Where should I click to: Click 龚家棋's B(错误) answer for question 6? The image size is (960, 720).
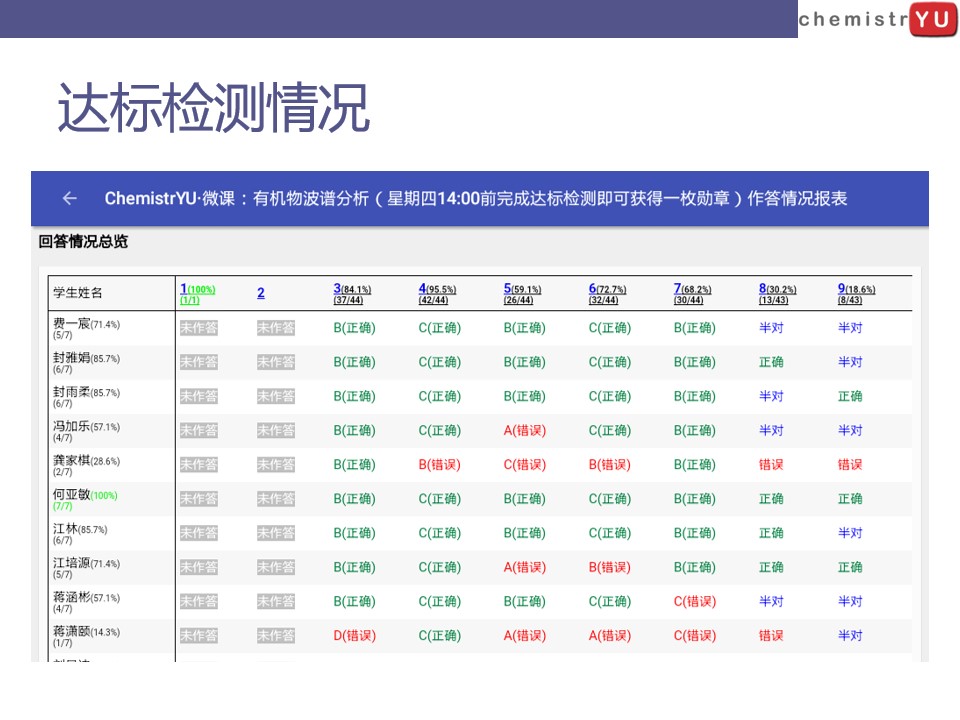point(610,465)
